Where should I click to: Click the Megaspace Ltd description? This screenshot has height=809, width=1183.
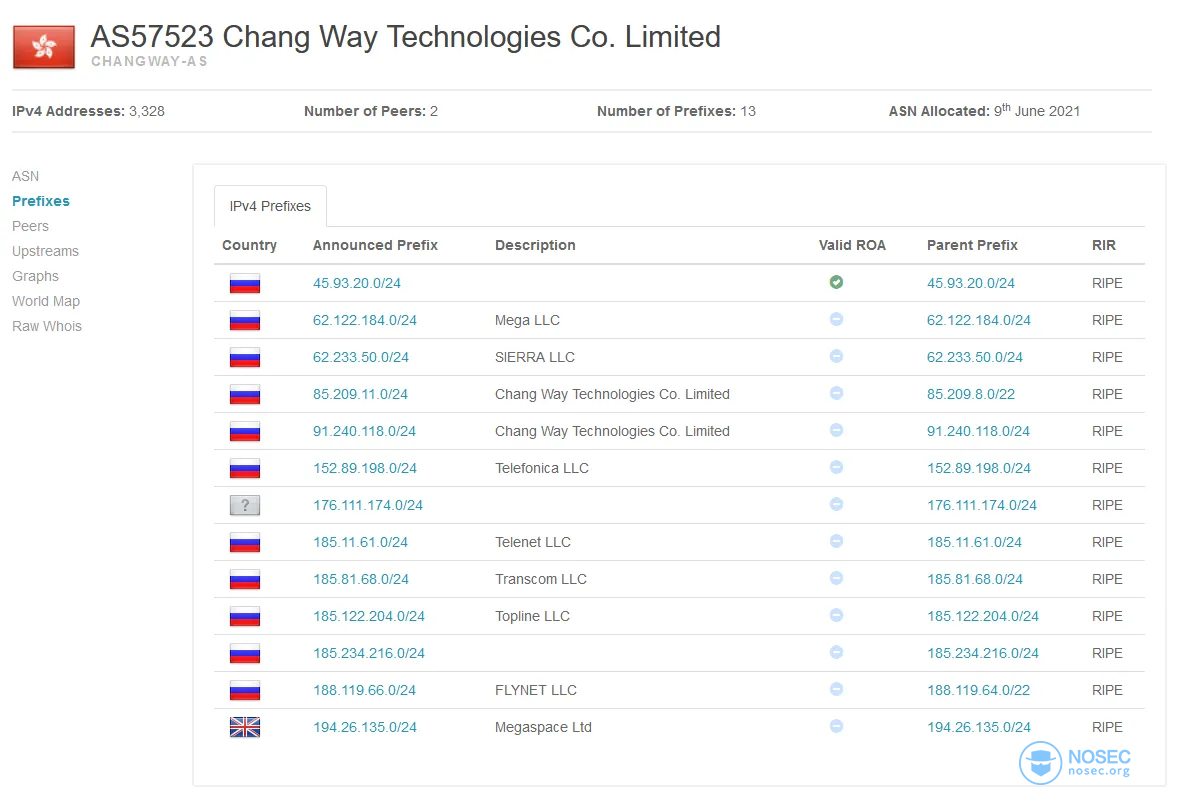pos(543,727)
